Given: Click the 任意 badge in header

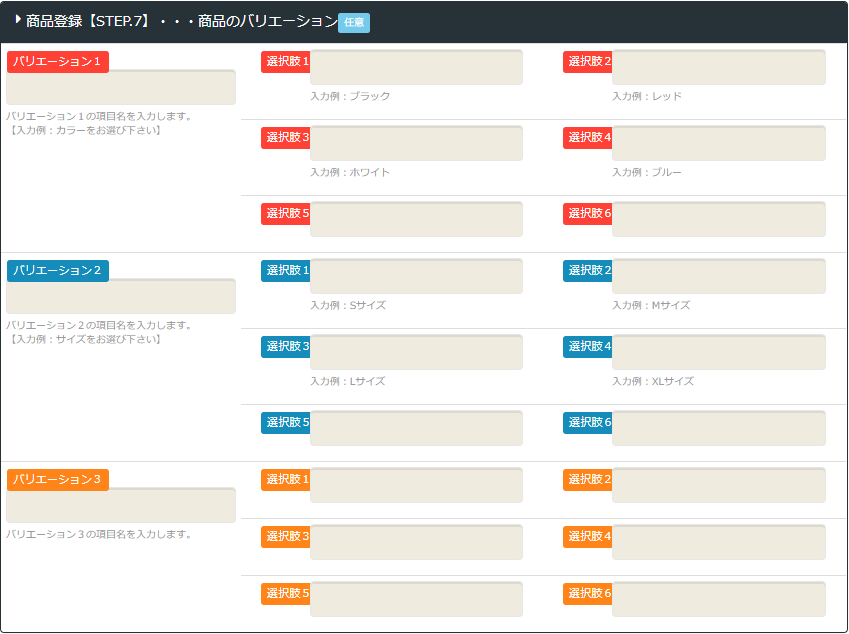Looking at the screenshot, I should [x=354, y=23].
